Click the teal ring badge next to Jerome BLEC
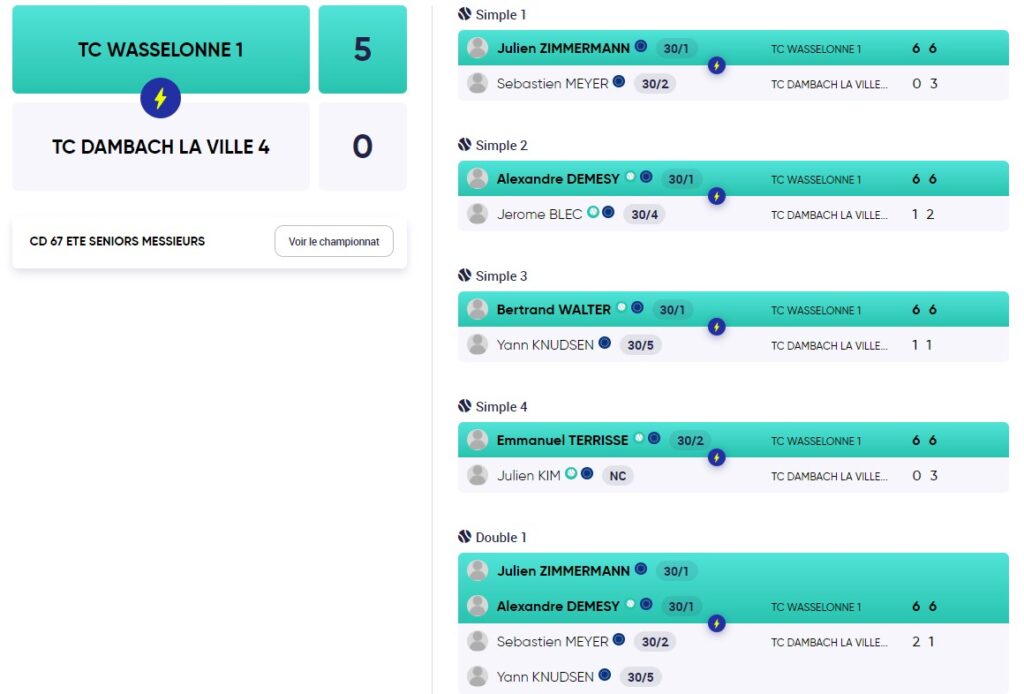Screen dimensions: 1024x694 point(592,212)
